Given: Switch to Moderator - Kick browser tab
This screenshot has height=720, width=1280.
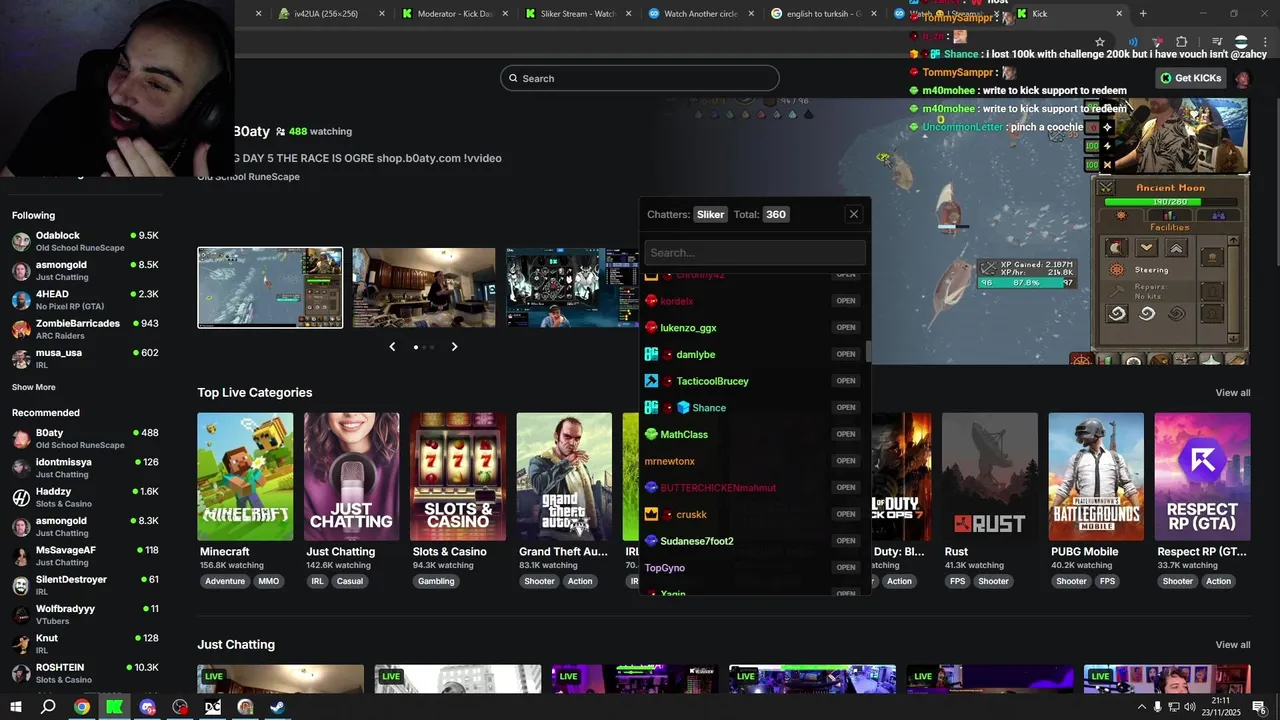Looking at the screenshot, I should (455, 14).
